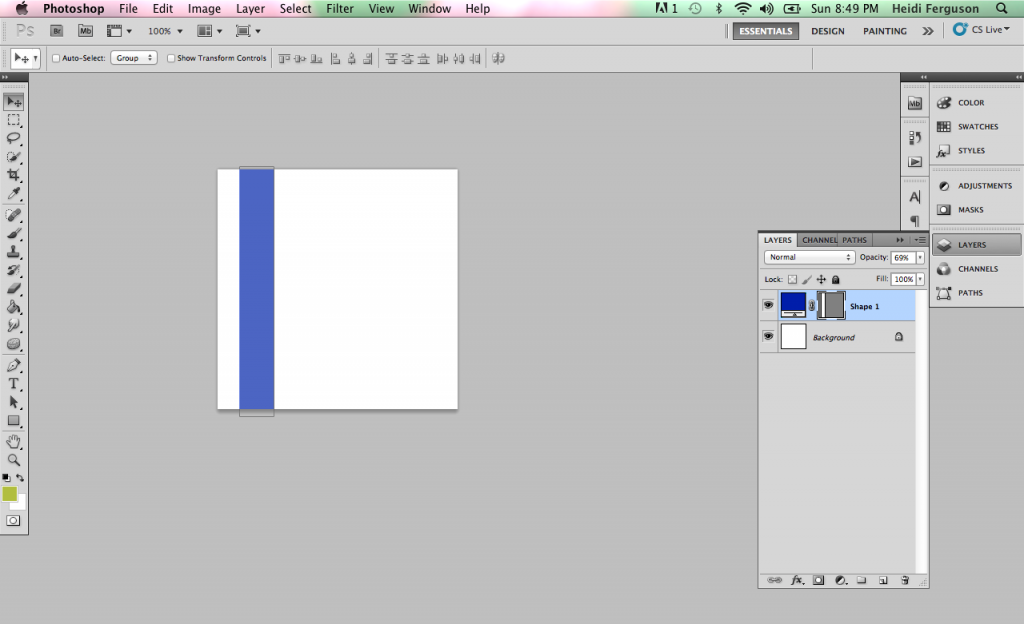
Task: Open the Filter menu
Action: pyautogui.click(x=339, y=8)
